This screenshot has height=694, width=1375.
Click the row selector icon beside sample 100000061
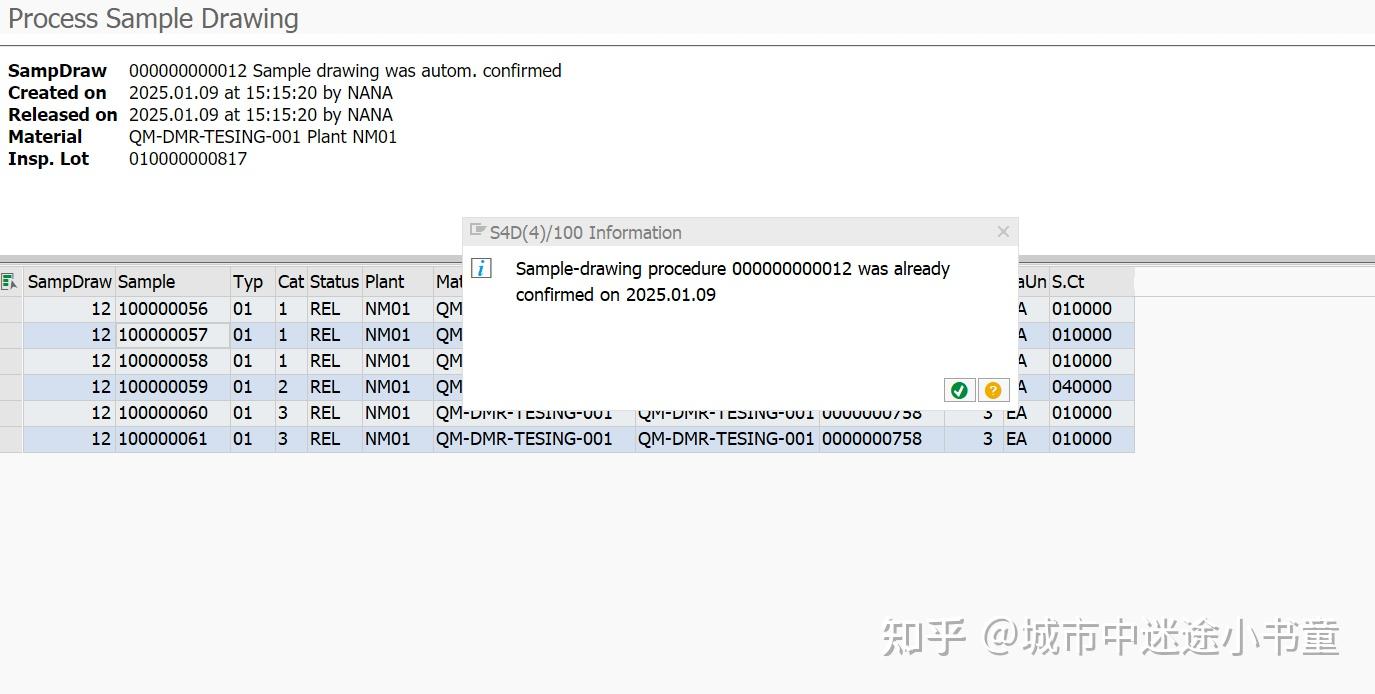10,438
